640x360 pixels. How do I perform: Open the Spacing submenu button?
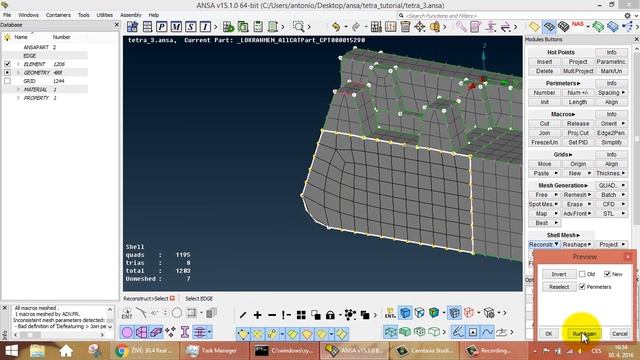[611, 93]
